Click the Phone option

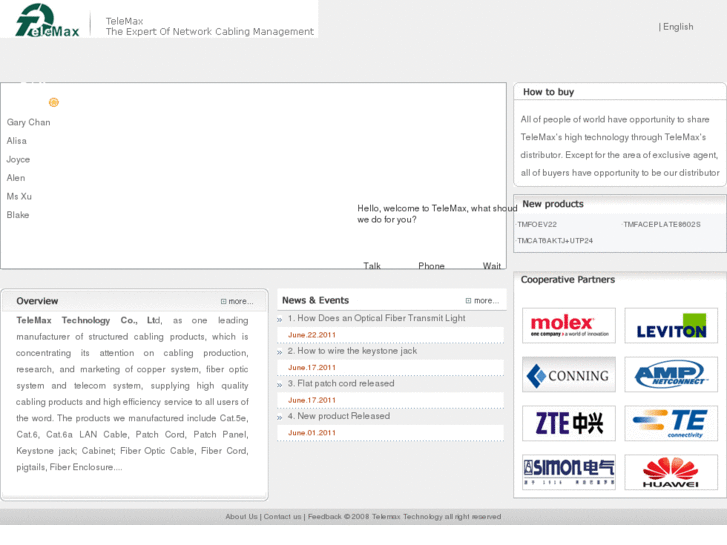click(x=431, y=265)
